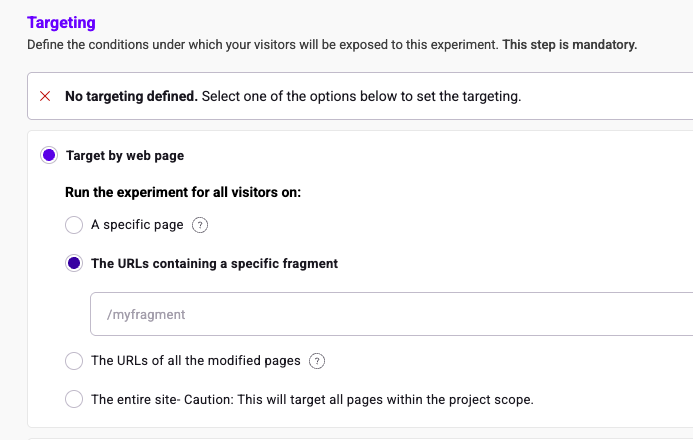Pick the "URLs of all the modified pages" radio

[74, 361]
